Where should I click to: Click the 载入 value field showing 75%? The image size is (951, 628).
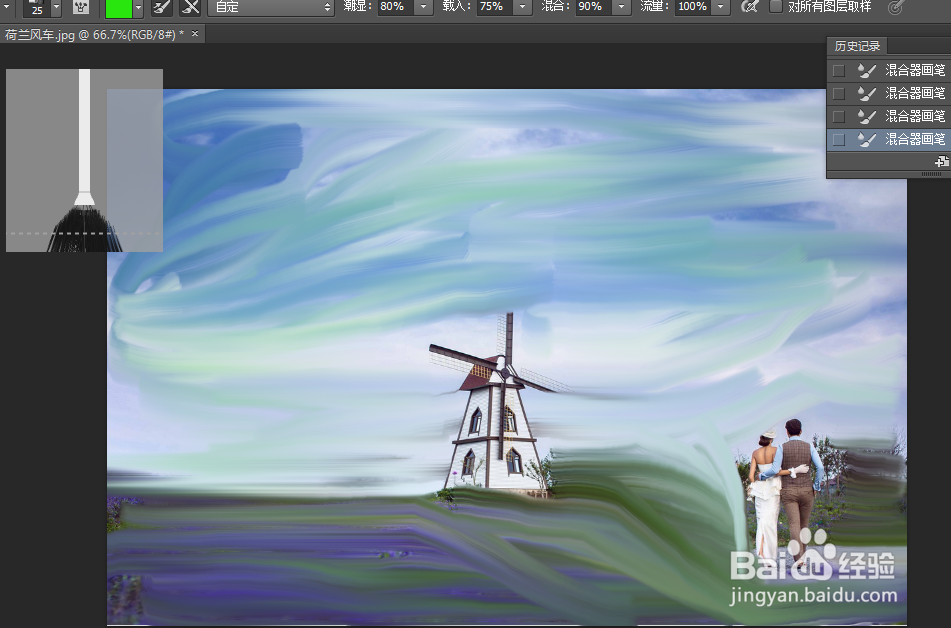click(495, 7)
